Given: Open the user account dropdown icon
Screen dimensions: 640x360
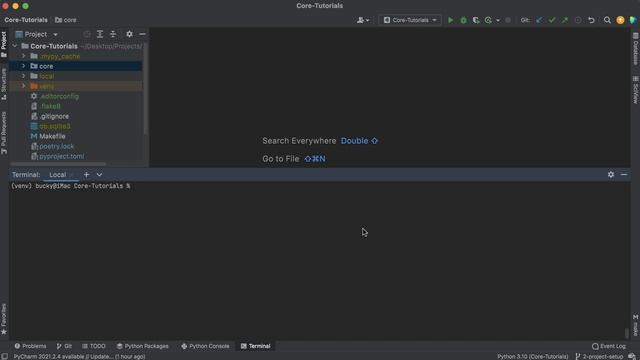Looking at the screenshot, I should coord(363,20).
